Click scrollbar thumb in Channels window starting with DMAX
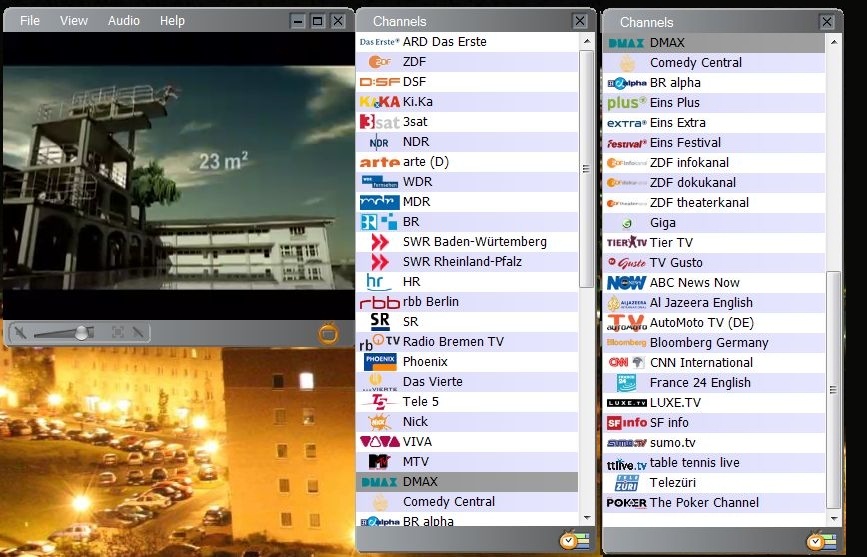 pos(834,389)
